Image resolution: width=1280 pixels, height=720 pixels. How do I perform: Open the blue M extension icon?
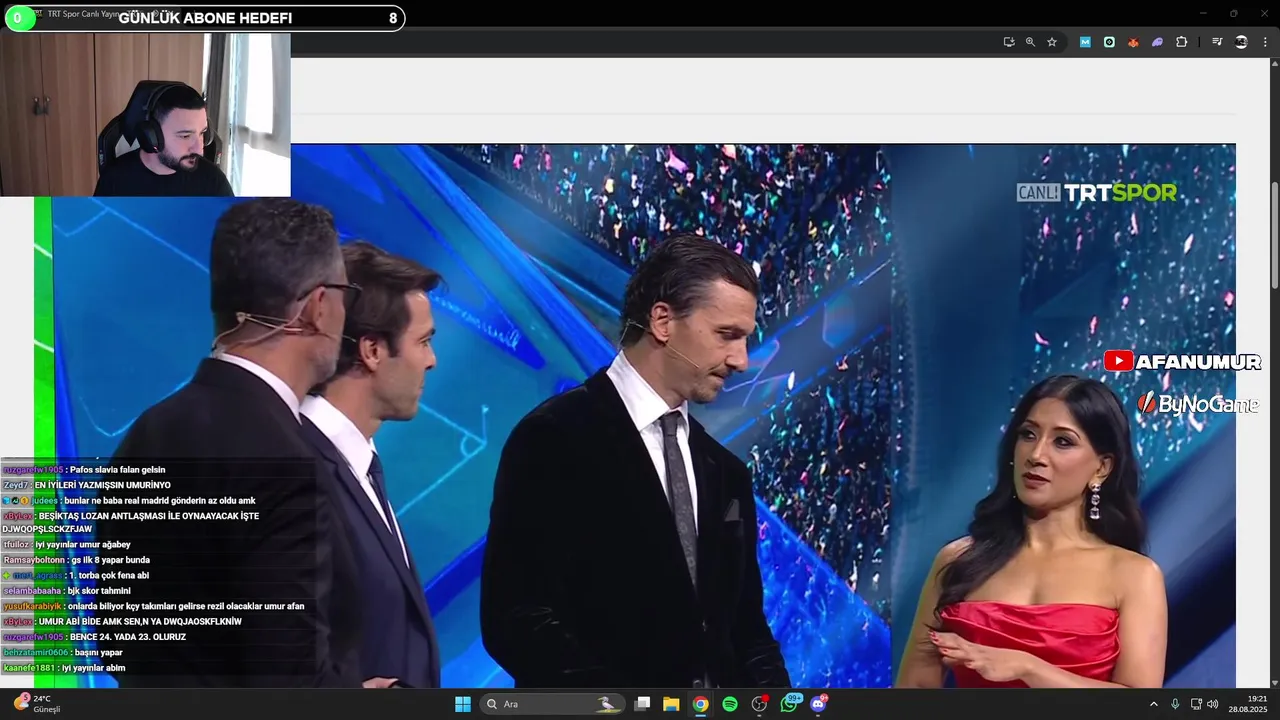point(1085,42)
